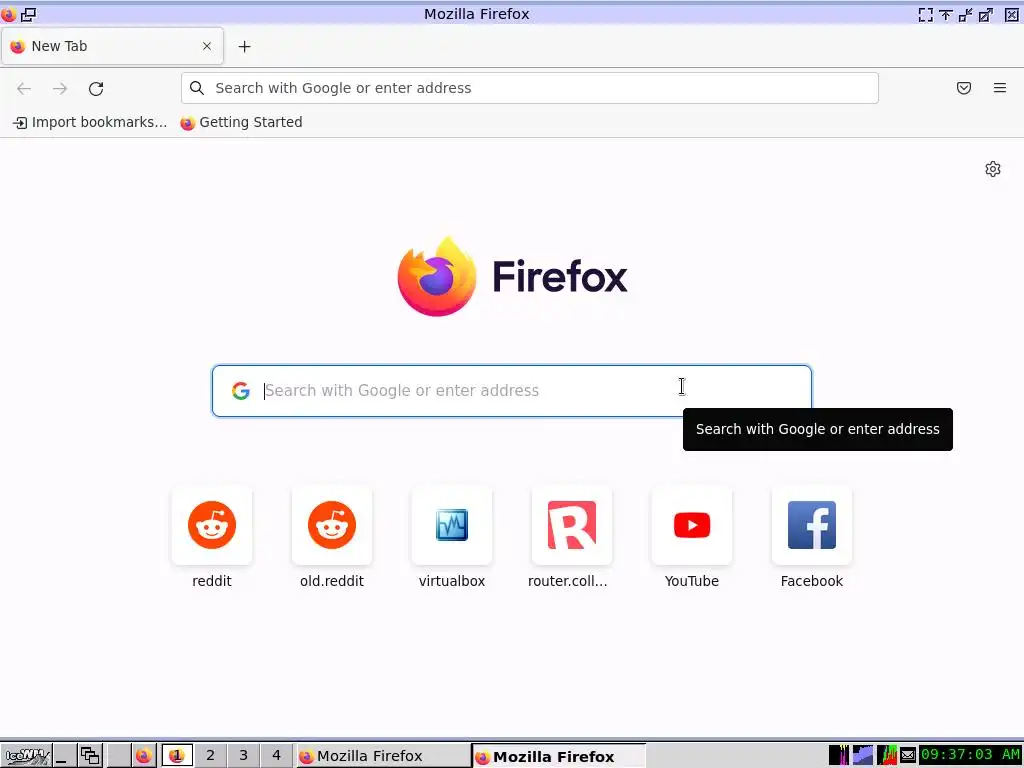Click the show desktop taskbar button

[x=63, y=756]
